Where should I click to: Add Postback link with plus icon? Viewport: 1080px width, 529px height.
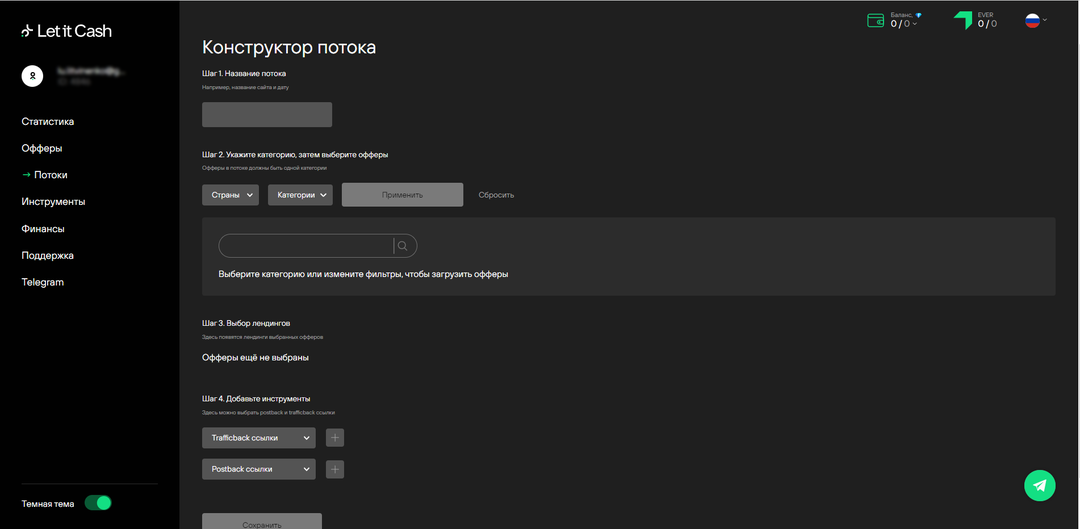tap(335, 469)
